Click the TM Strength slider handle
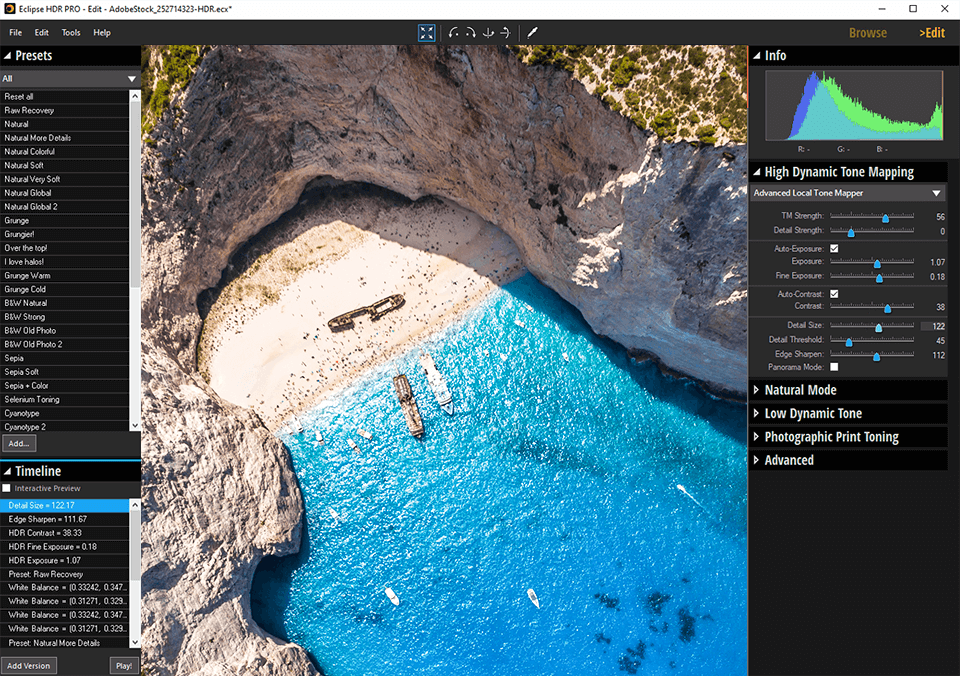The width and height of the screenshot is (960, 676). [885, 217]
